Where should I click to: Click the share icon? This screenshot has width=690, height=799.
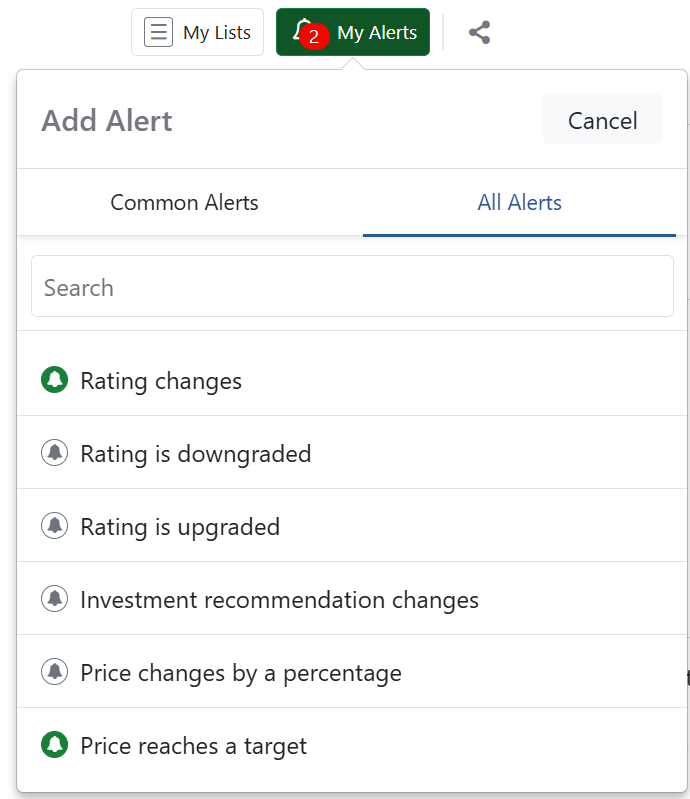(x=480, y=33)
